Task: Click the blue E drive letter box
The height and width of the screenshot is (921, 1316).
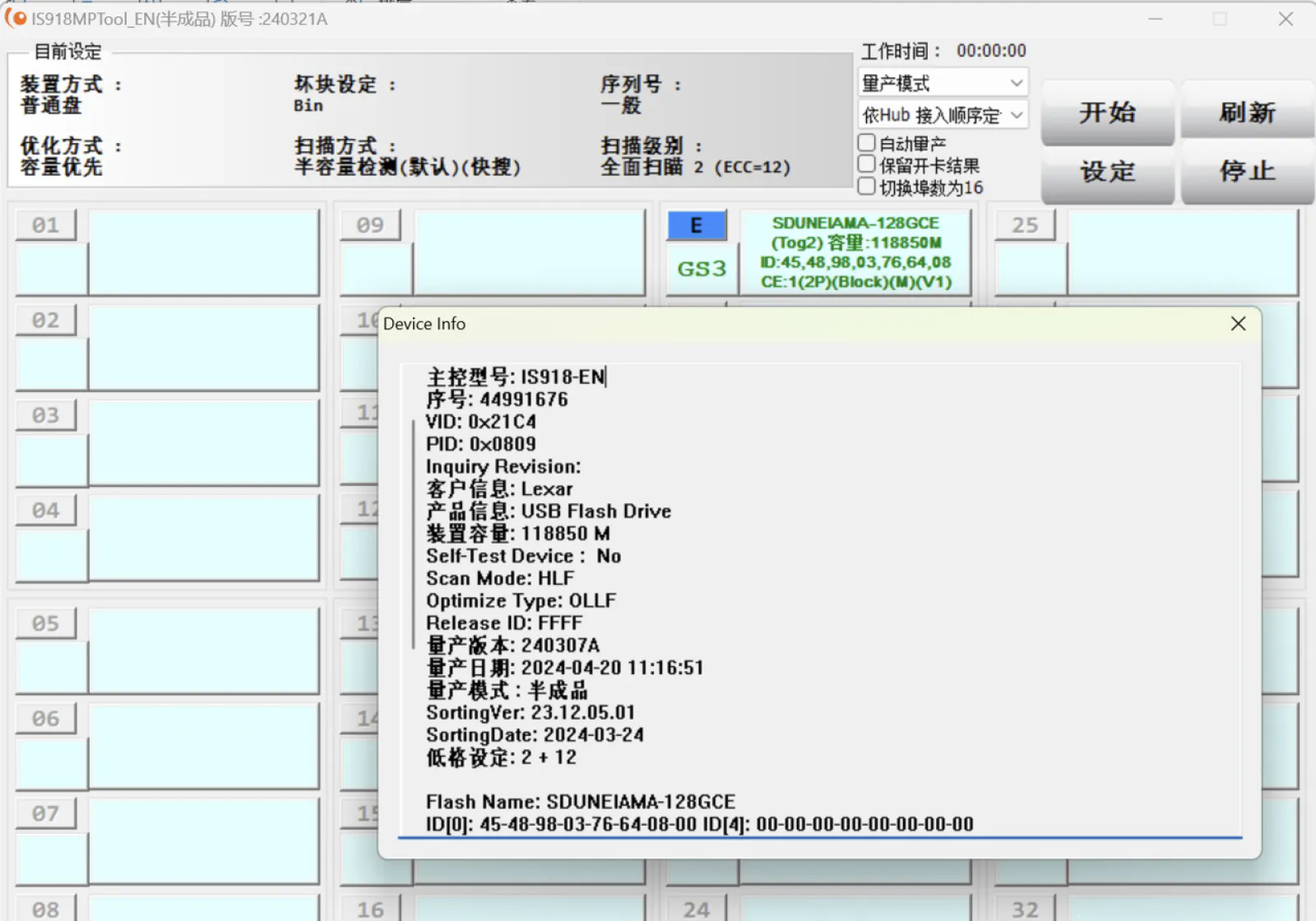Action: (x=697, y=225)
